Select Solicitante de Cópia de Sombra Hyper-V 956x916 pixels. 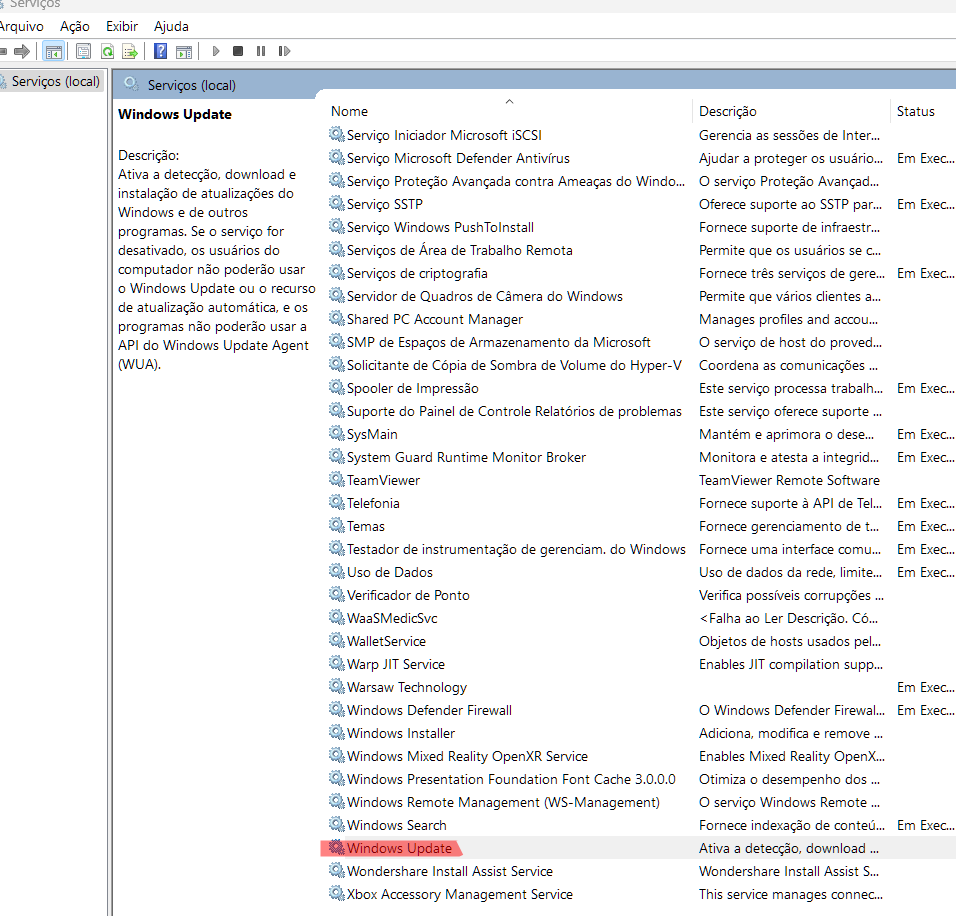[x=514, y=365]
